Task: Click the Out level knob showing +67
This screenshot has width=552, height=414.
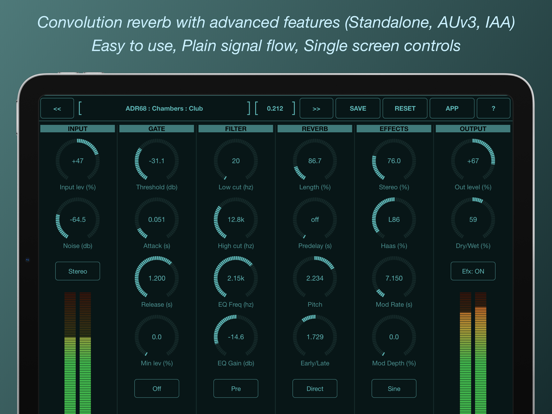Action: point(473,161)
